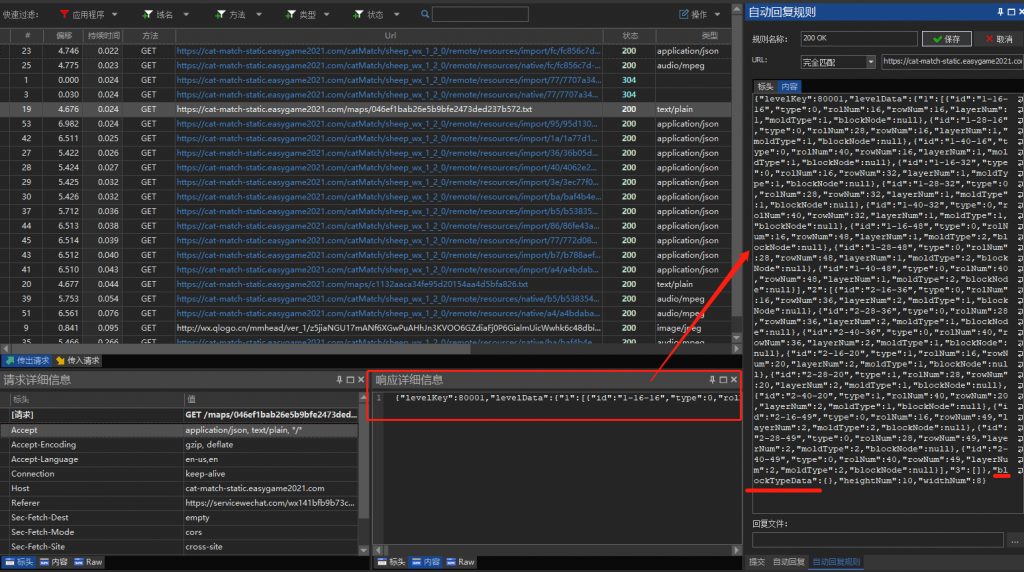Open the 应用程序 filter dropdown
The height and width of the screenshot is (572, 1024).
point(88,15)
